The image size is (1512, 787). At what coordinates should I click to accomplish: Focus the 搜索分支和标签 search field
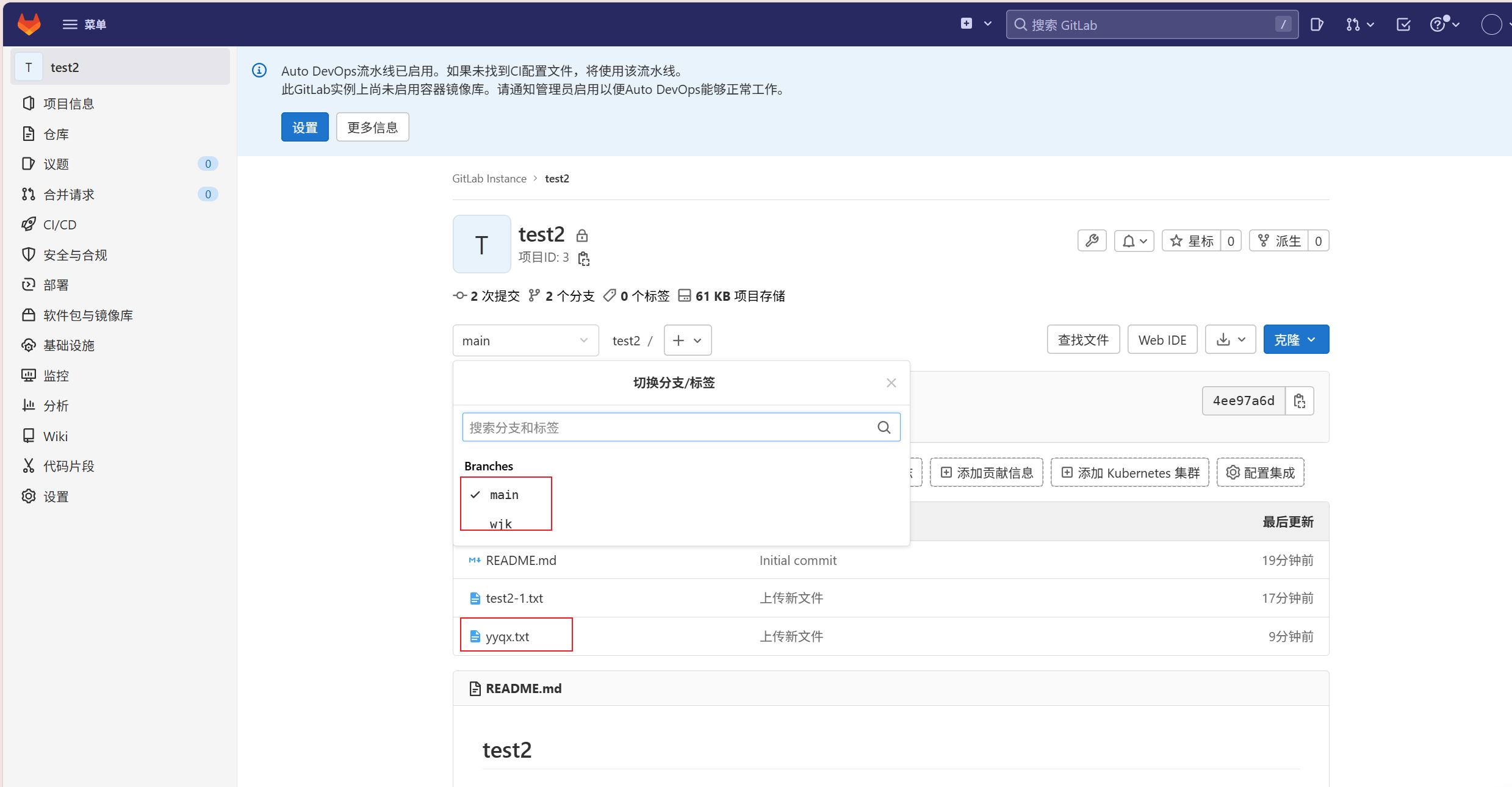click(x=668, y=428)
